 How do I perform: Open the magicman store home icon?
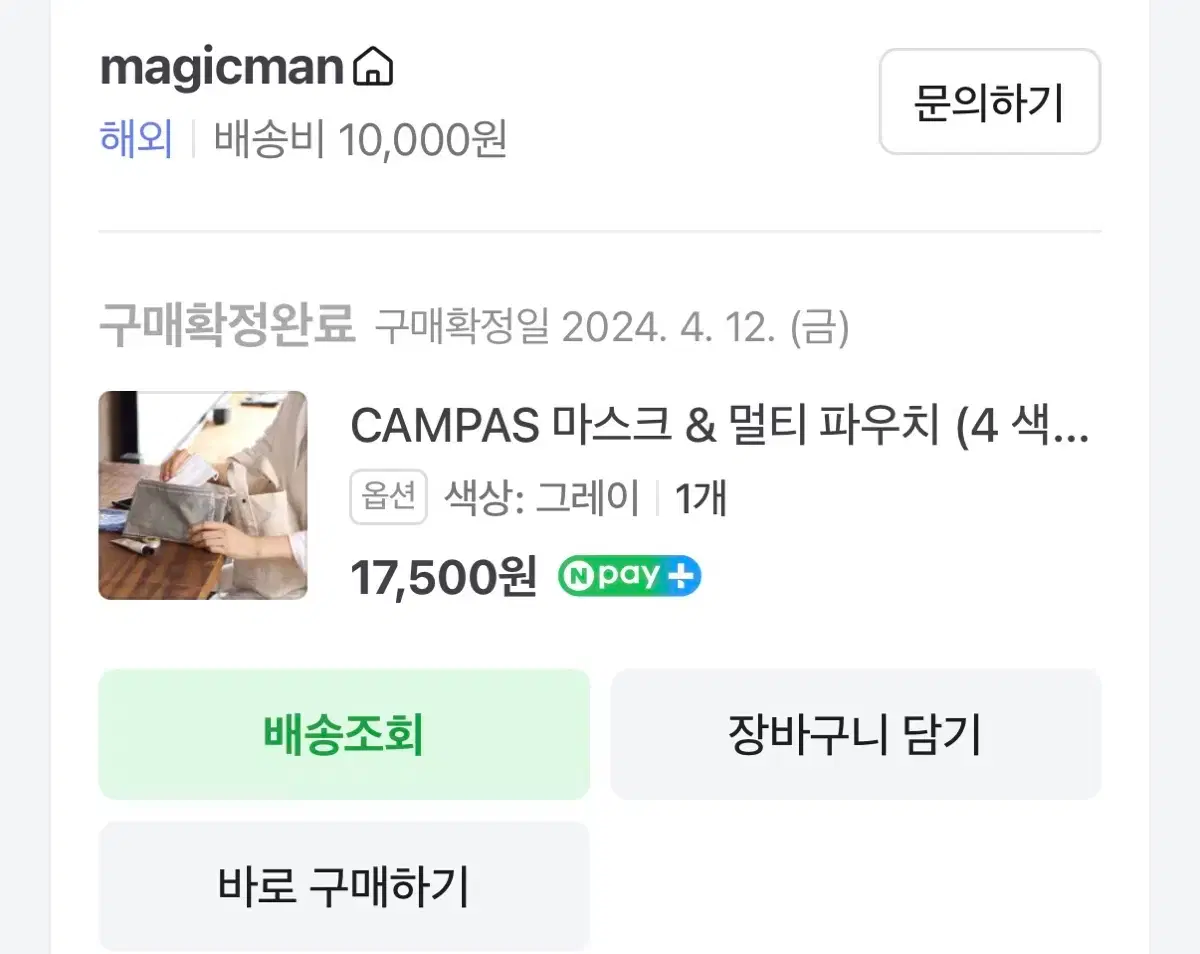[373, 68]
